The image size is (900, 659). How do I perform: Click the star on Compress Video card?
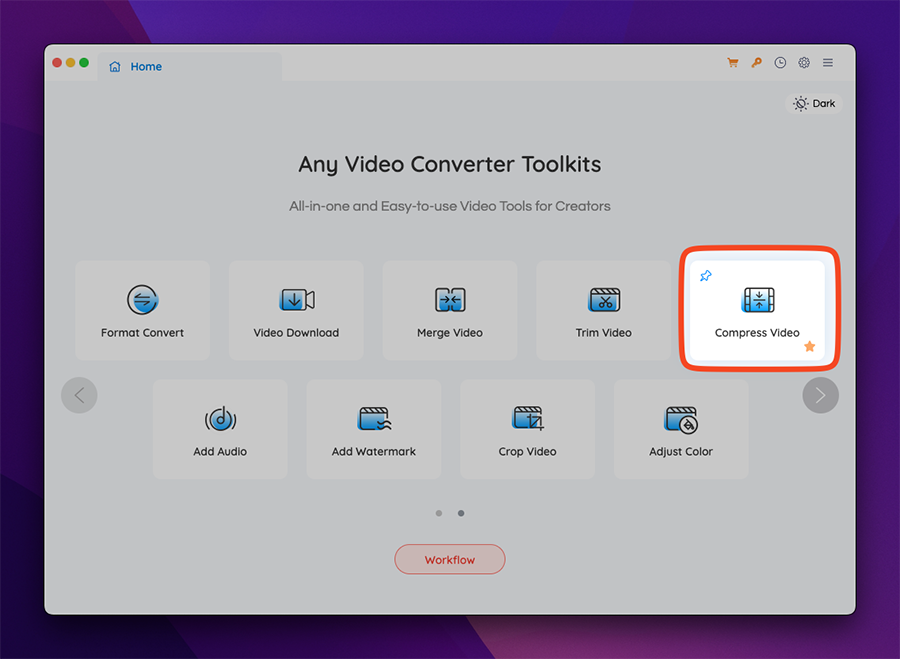tap(809, 346)
